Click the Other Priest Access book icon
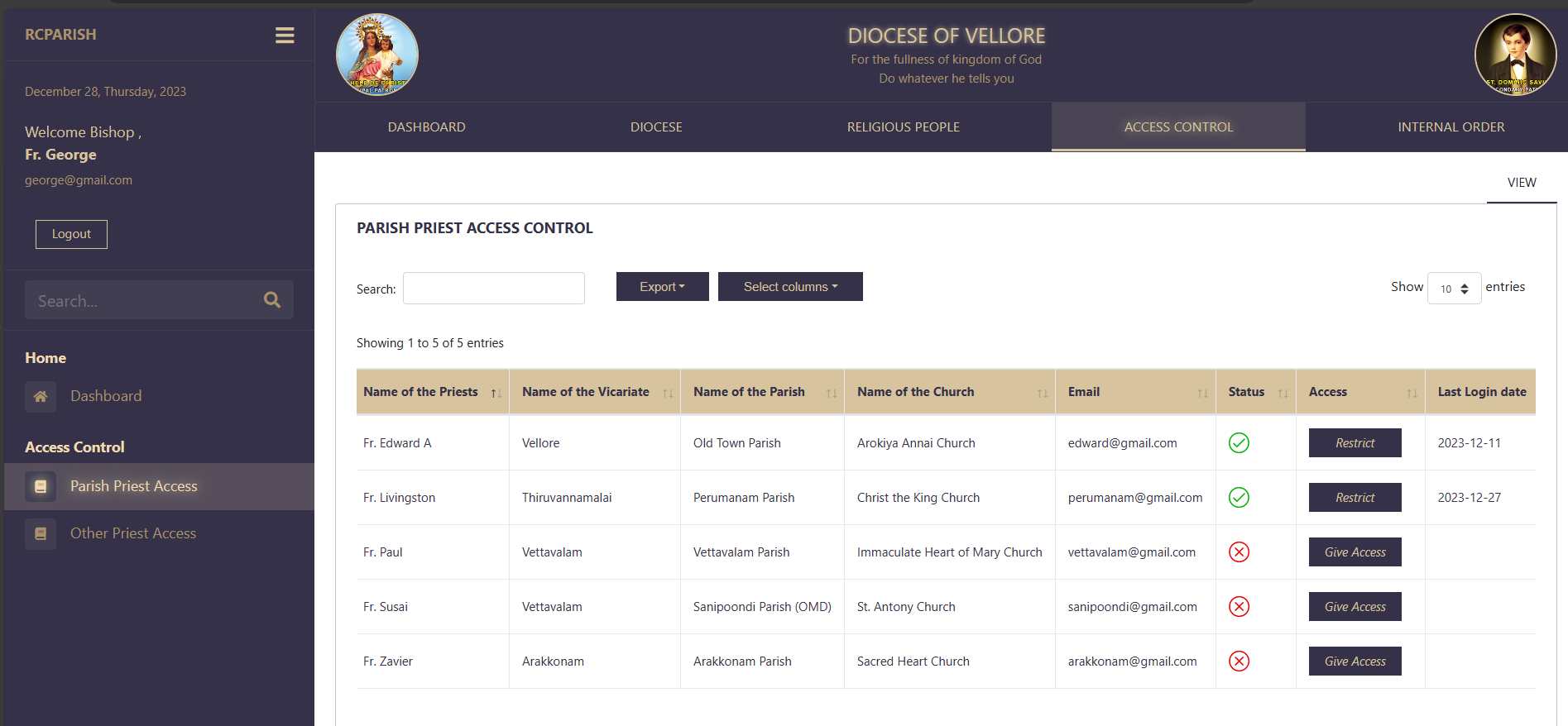 41,534
